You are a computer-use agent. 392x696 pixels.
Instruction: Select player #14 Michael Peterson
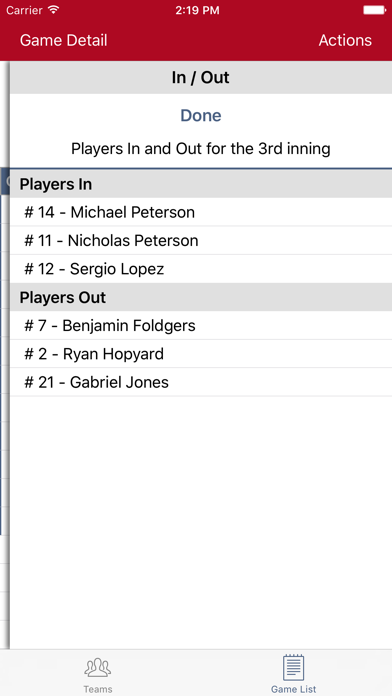pyautogui.click(x=201, y=212)
